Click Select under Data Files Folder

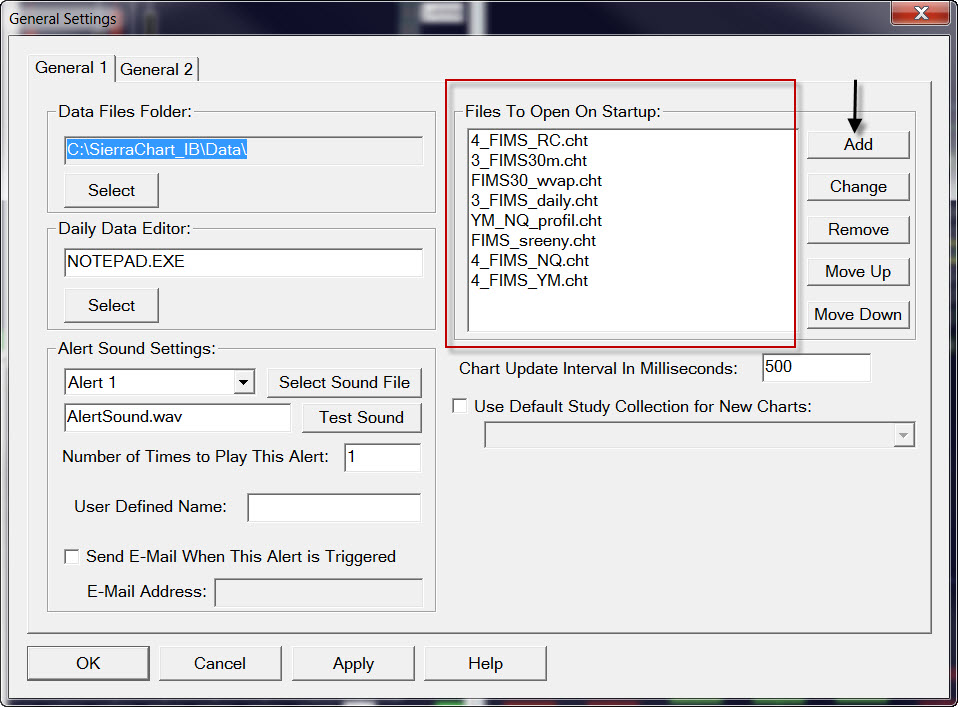111,191
